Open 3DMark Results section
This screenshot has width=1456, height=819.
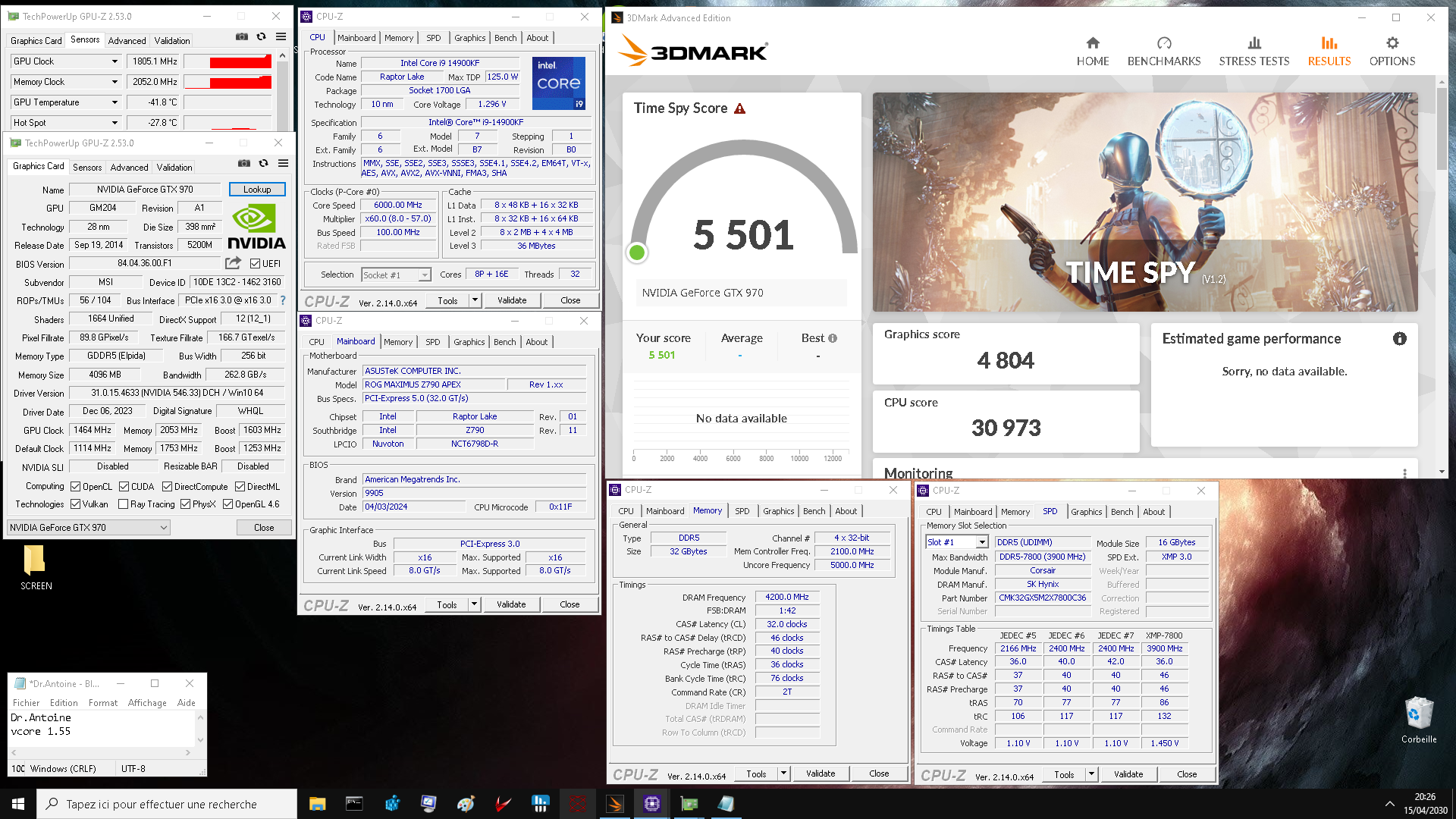[x=1329, y=52]
